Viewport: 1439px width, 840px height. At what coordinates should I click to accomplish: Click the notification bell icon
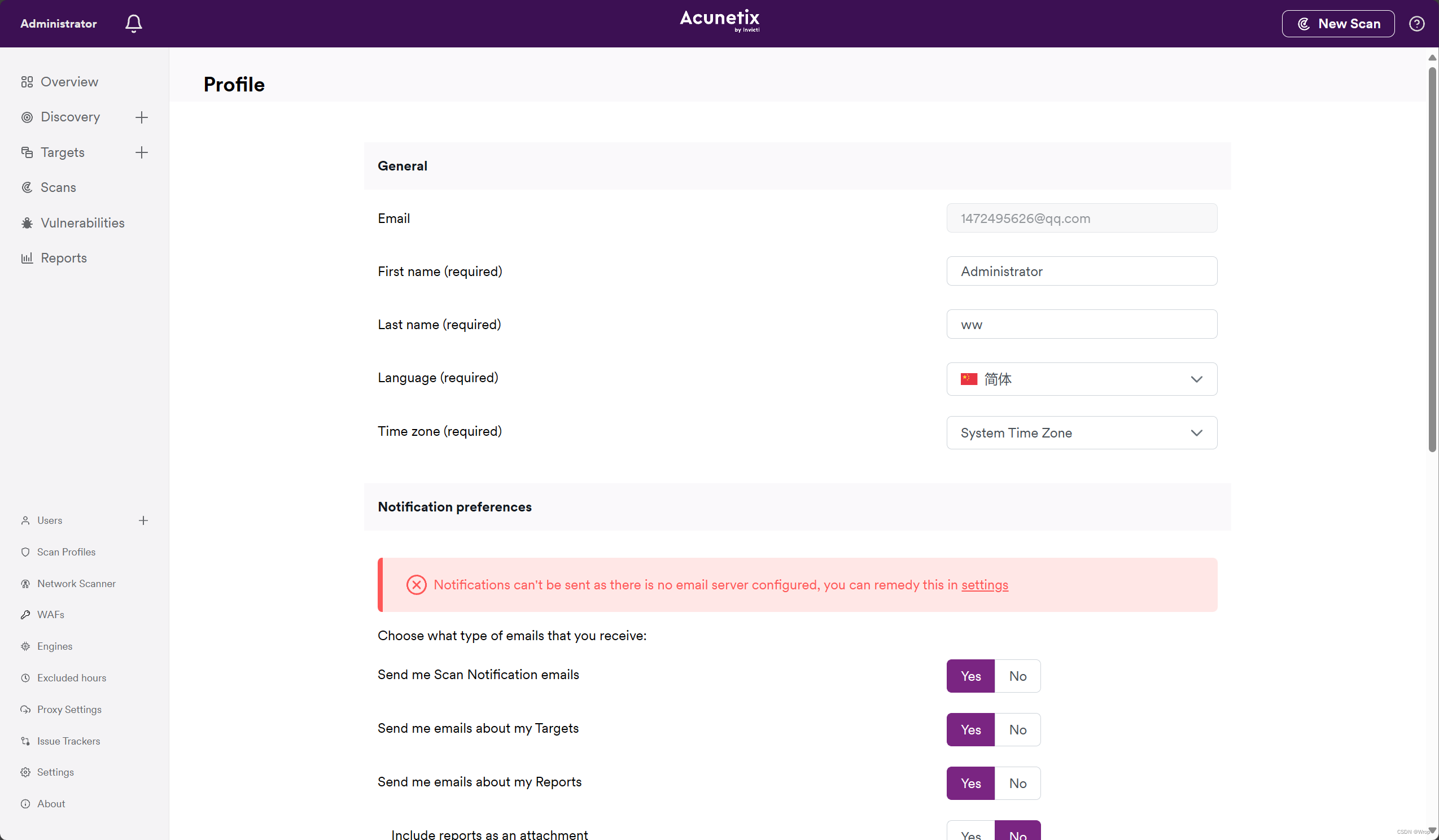[x=134, y=23]
